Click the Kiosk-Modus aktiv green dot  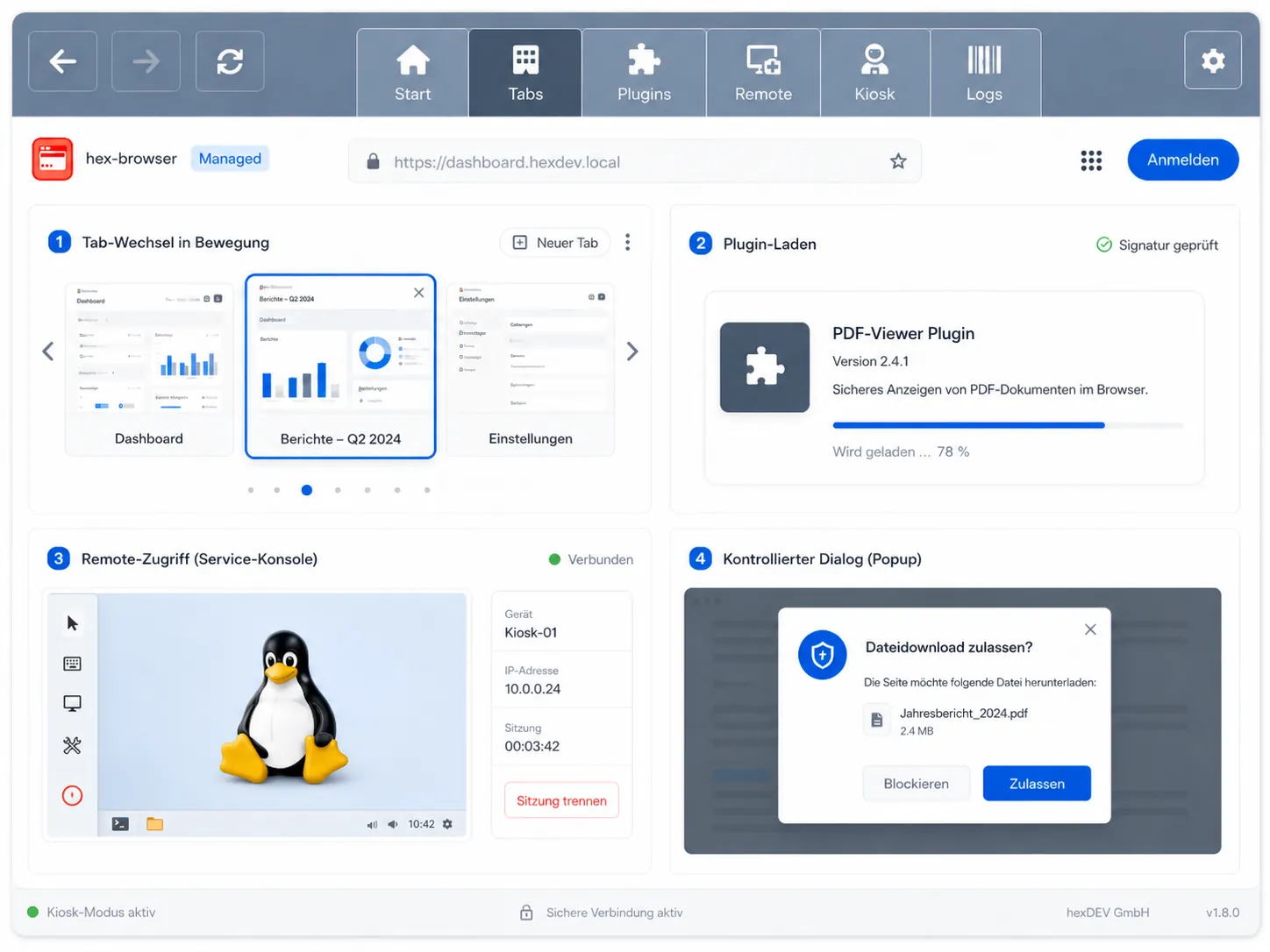[x=33, y=912]
